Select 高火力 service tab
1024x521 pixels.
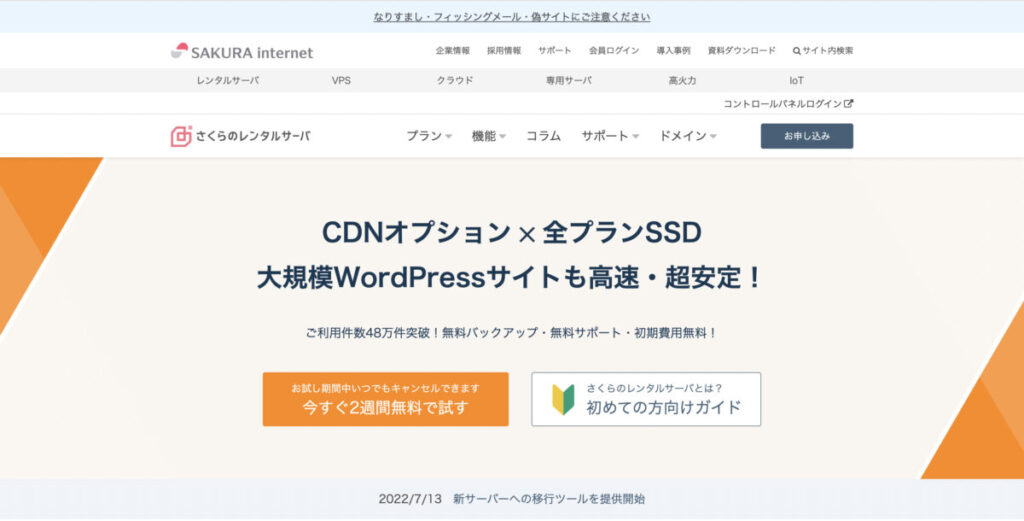pos(682,80)
